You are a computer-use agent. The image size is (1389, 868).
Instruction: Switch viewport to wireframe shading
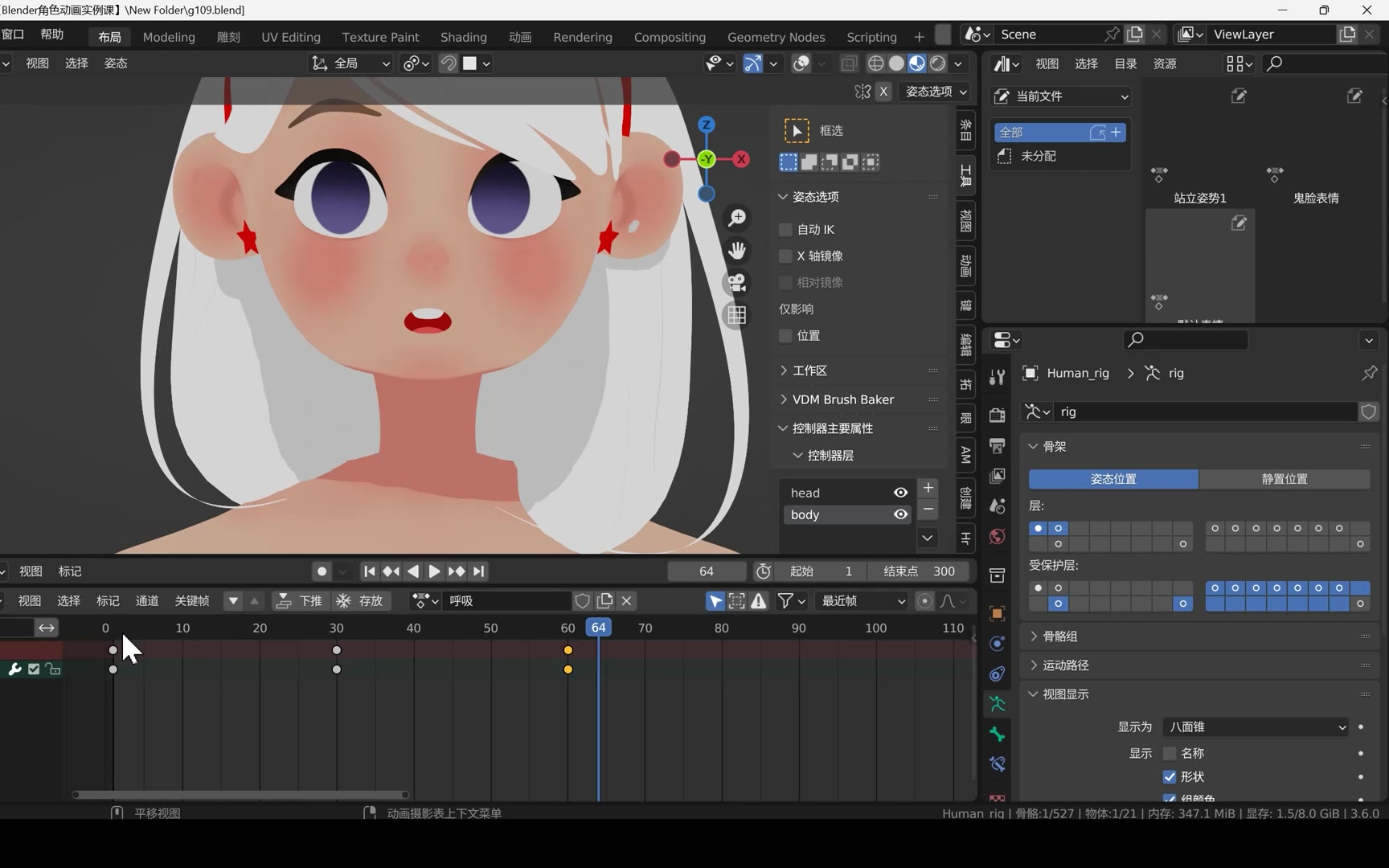point(875,63)
